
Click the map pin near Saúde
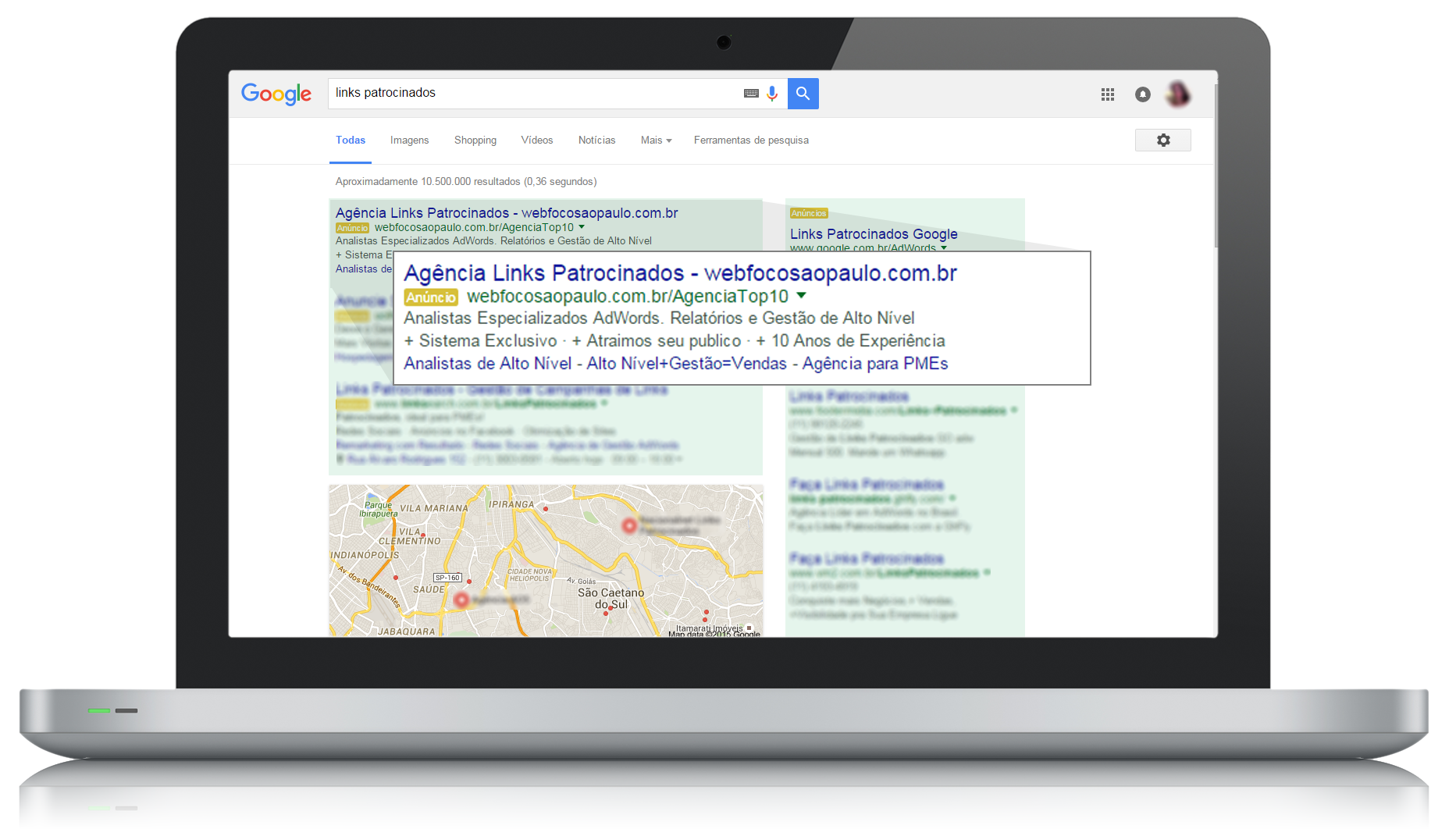[x=461, y=600]
